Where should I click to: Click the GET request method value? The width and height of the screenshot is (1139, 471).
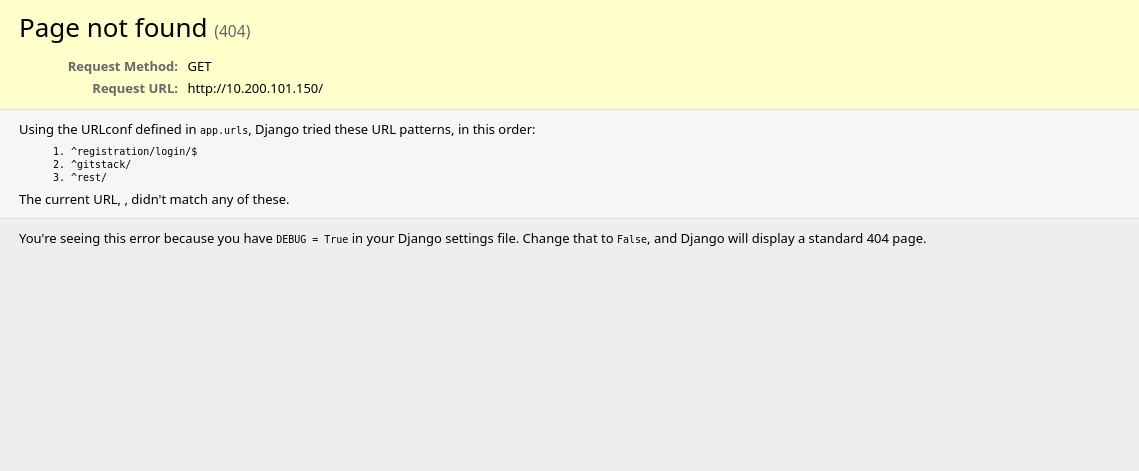click(x=199, y=66)
